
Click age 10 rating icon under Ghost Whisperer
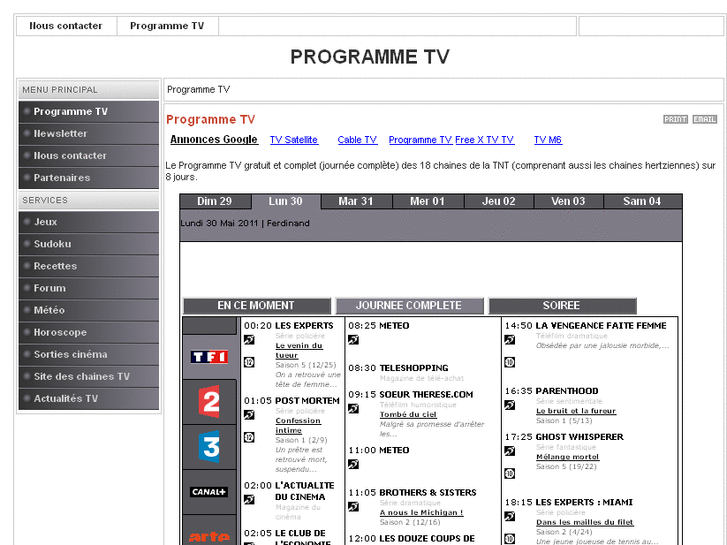click(510, 474)
